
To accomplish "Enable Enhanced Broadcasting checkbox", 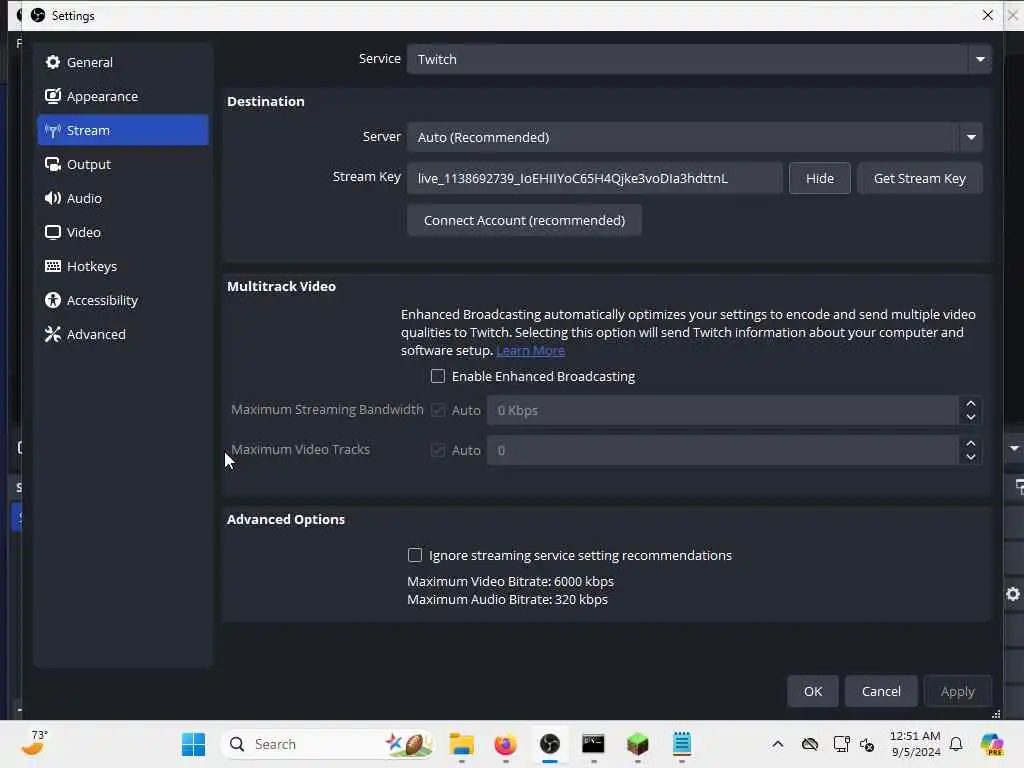I will [438, 376].
